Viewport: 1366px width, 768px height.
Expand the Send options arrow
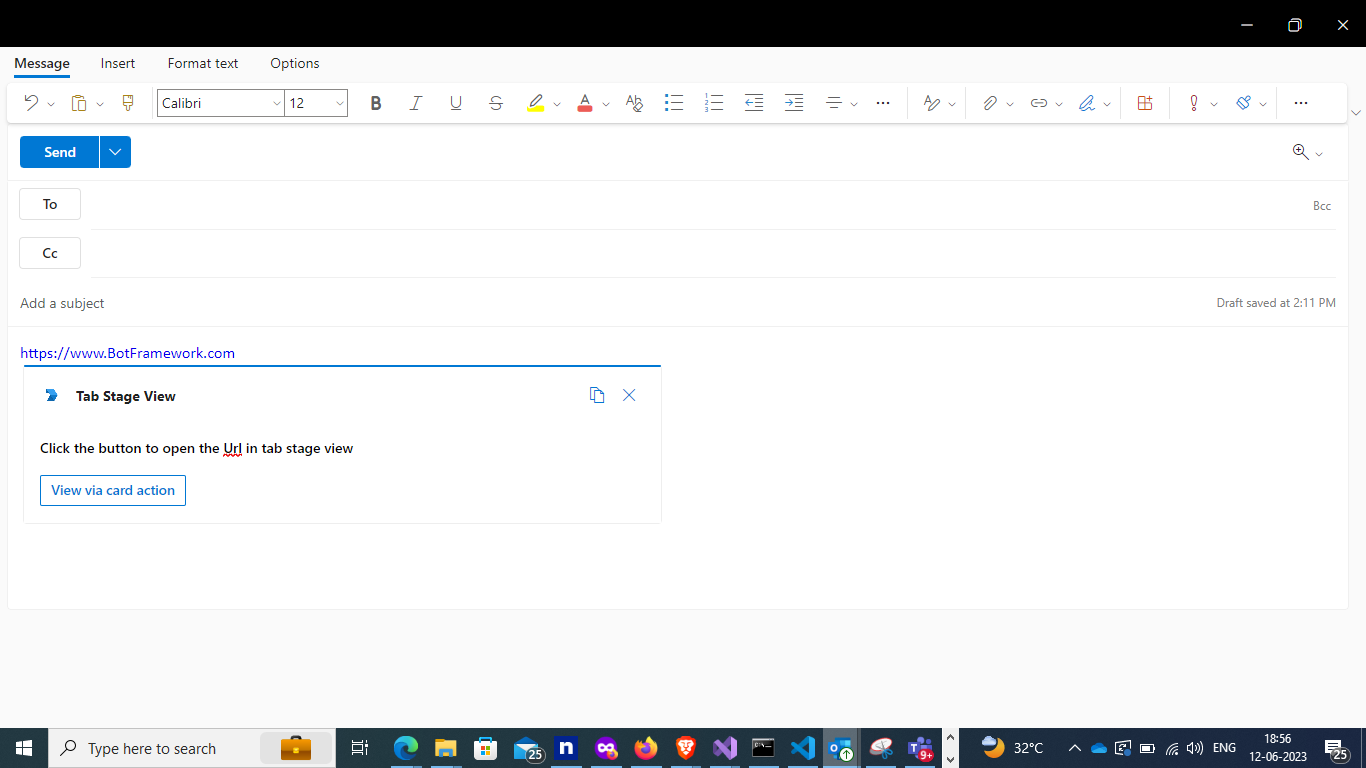tap(115, 152)
